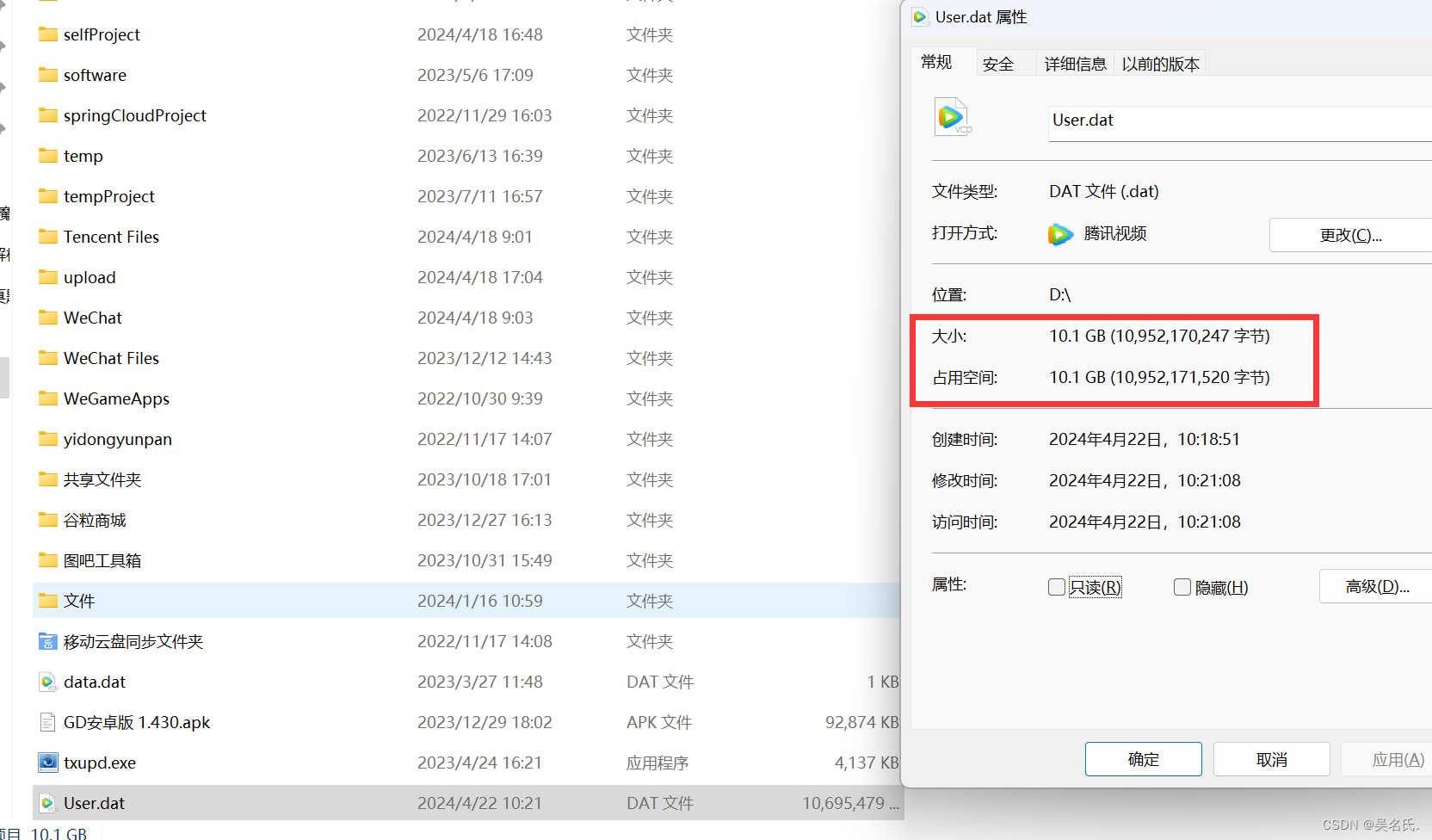
Task: Open the springCloudProject folder
Action: tap(134, 114)
